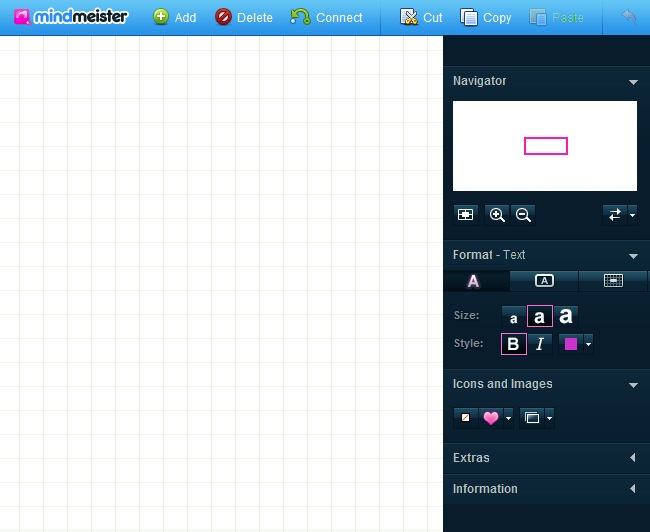This screenshot has height=532, width=650.
Task: Click the zoom in magnifier icon
Action: coord(497,215)
